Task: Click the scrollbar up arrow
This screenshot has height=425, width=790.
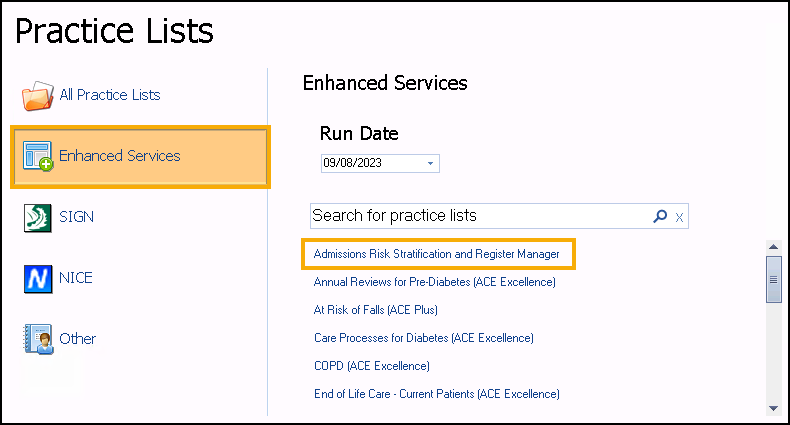Action: [773, 247]
